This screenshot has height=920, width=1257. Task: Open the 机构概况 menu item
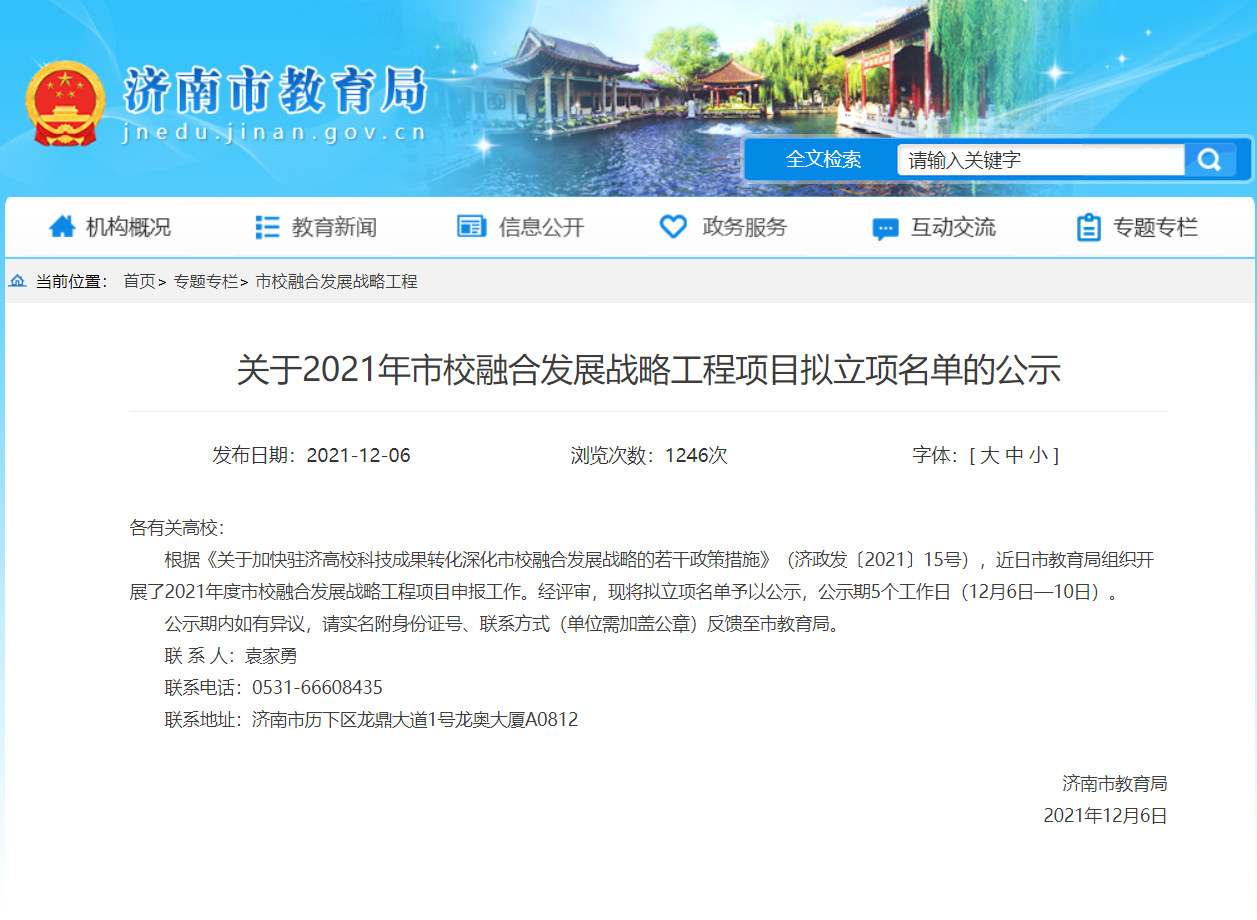pos(128,227)
